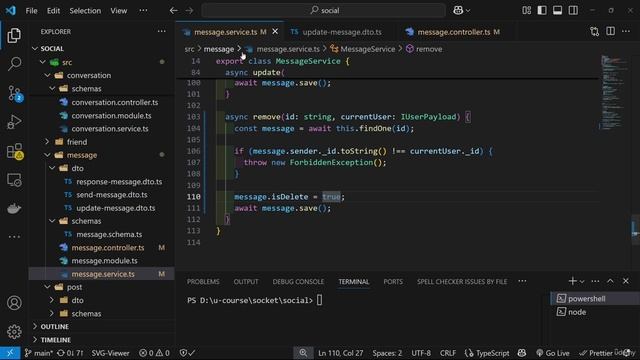Open the Extensions view
The image size is (640, 360).
15,151
